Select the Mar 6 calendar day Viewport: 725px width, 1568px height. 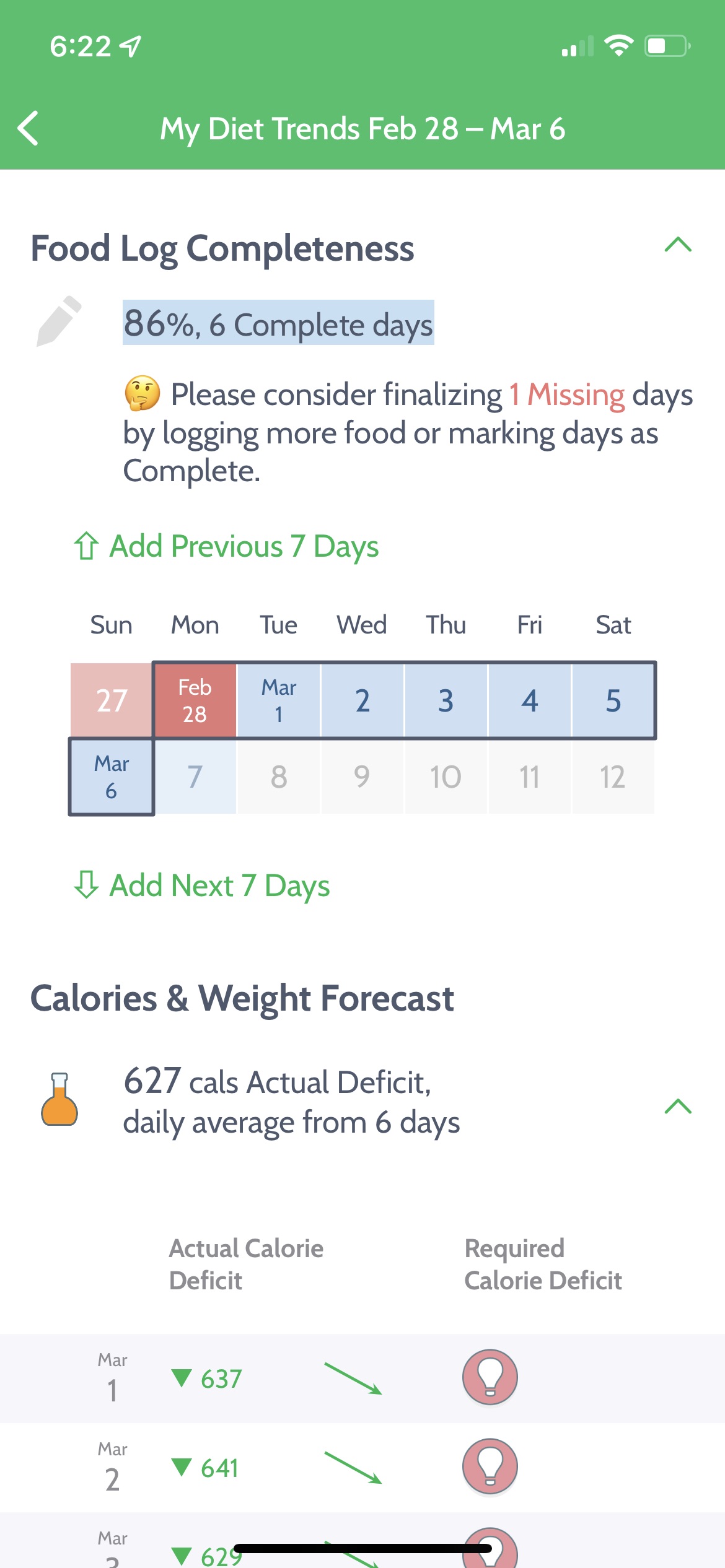[x=112, y=777]
